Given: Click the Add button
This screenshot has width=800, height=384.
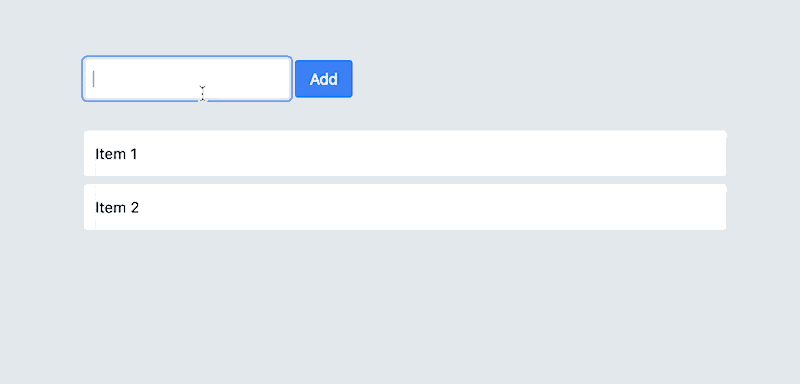Looking at the screenshot, I should tap(323, 79).
